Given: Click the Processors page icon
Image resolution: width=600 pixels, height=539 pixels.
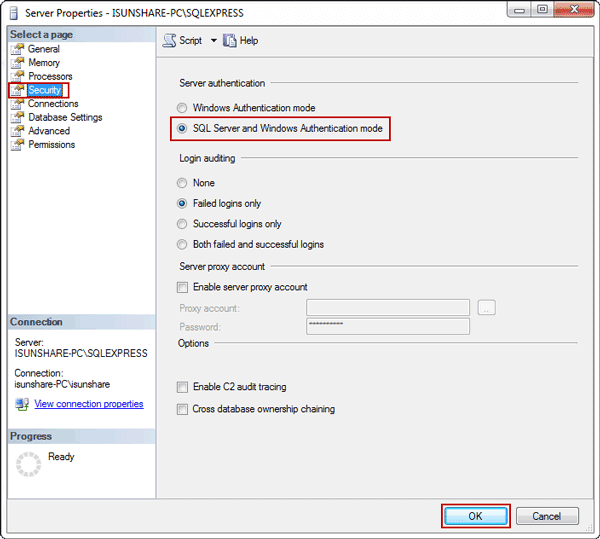Looking at the screenshot, I should 17,76.
